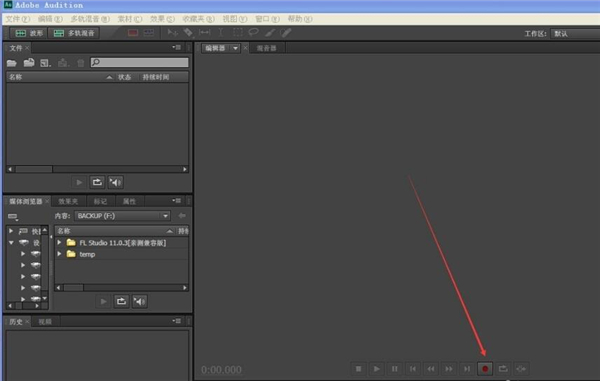The image size is (600, 381).
Task: Click the search field in Files panel
Action: click(139, 62)
